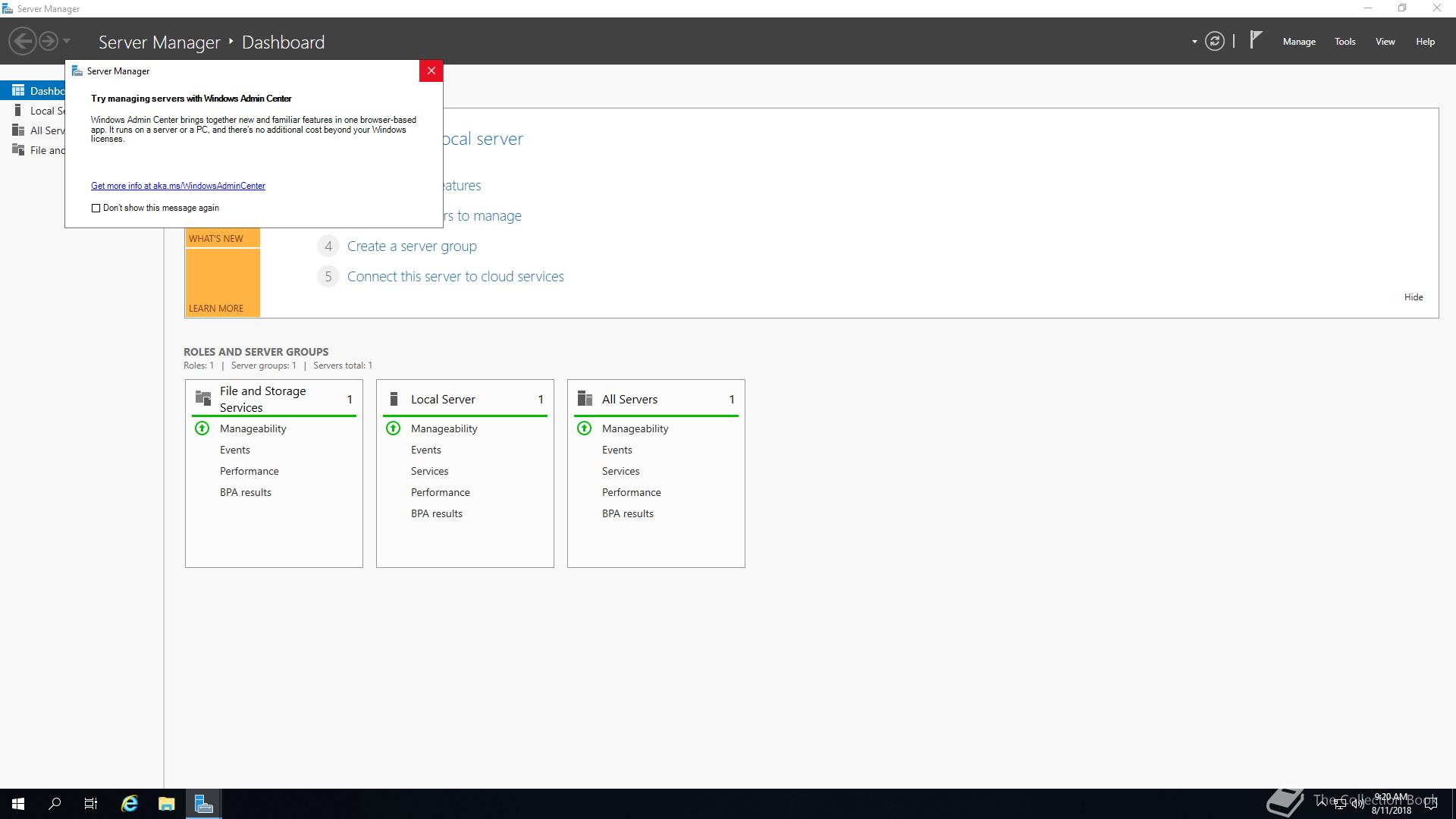Open Events in Local Server tile
Screen dimensions: 1456x819
(426, 450)
